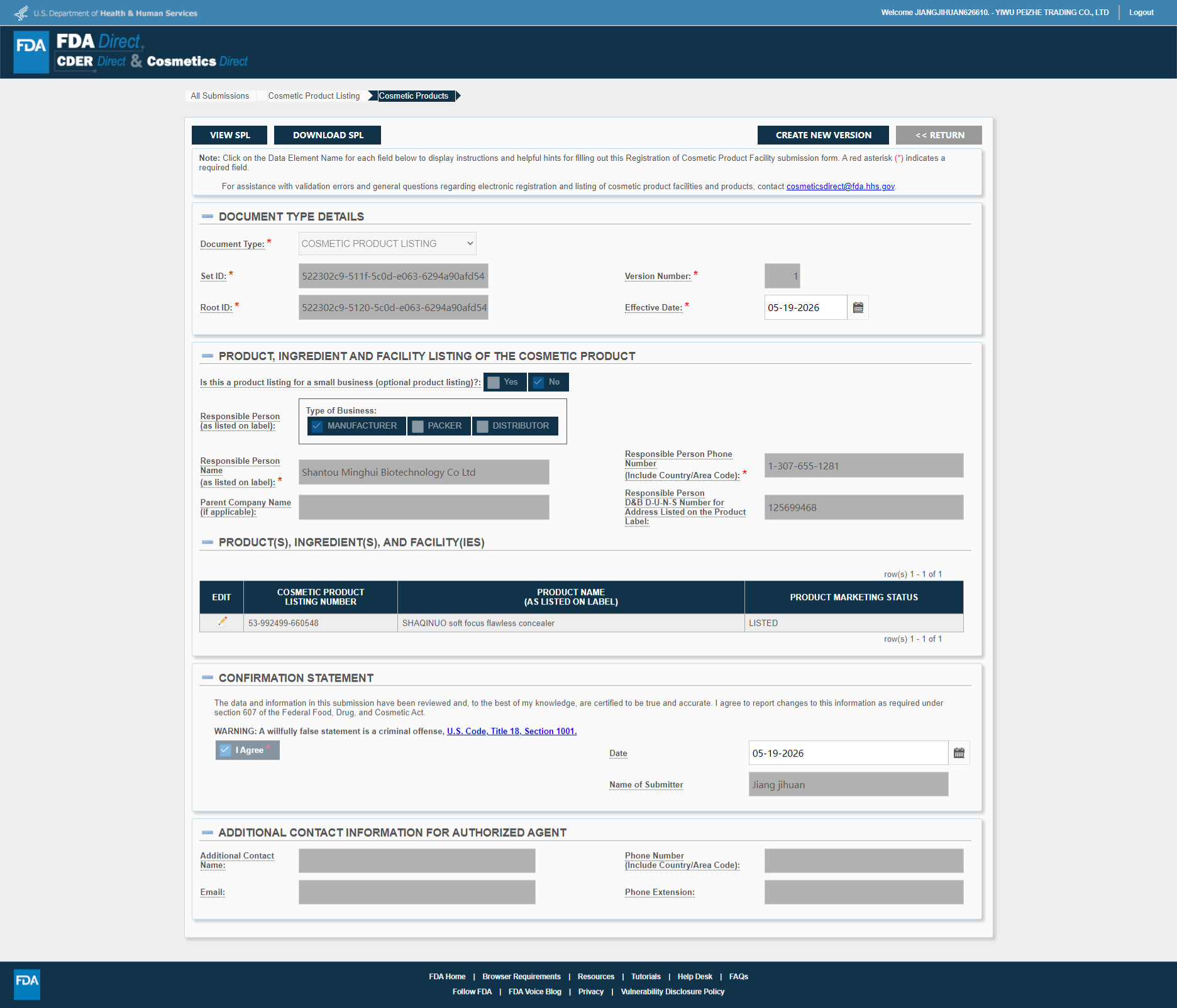This screenshot has width=1177, height=1008.
Task: Edit product row with the pencil icon
Action: (222, 622)
